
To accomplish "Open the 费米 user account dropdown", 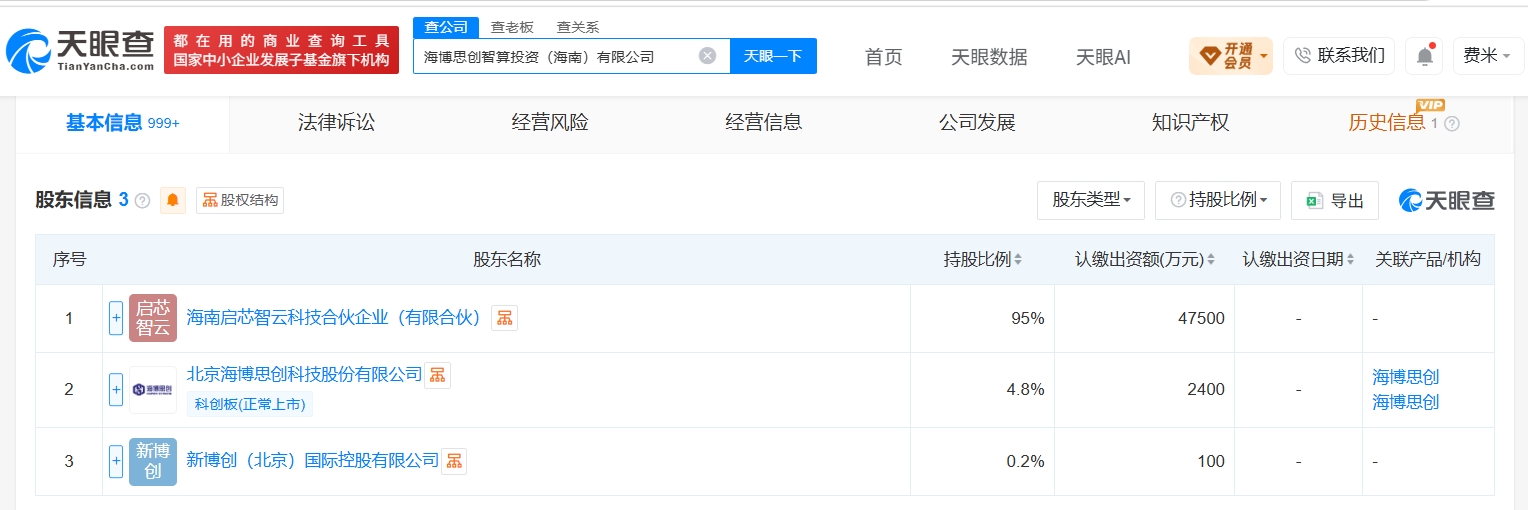I will point(1487,56).
